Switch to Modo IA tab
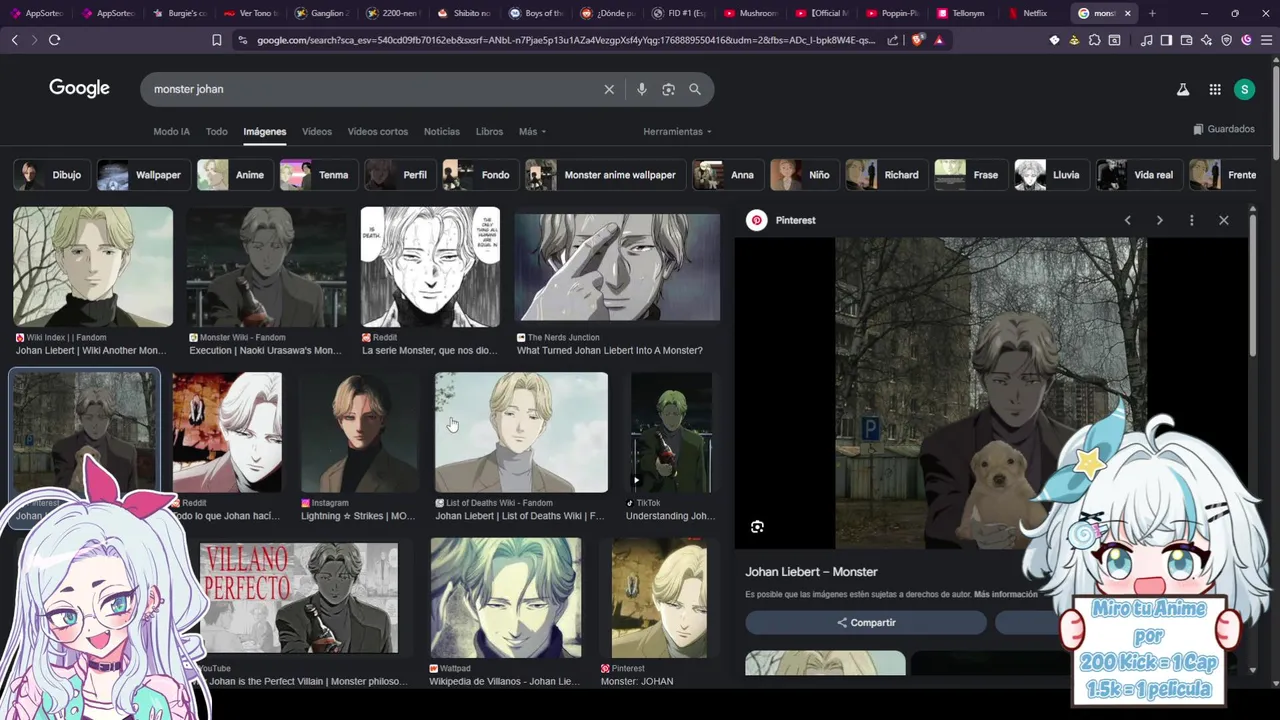The width and height of the screenshot is (1280, 720). tap(171, 132)
